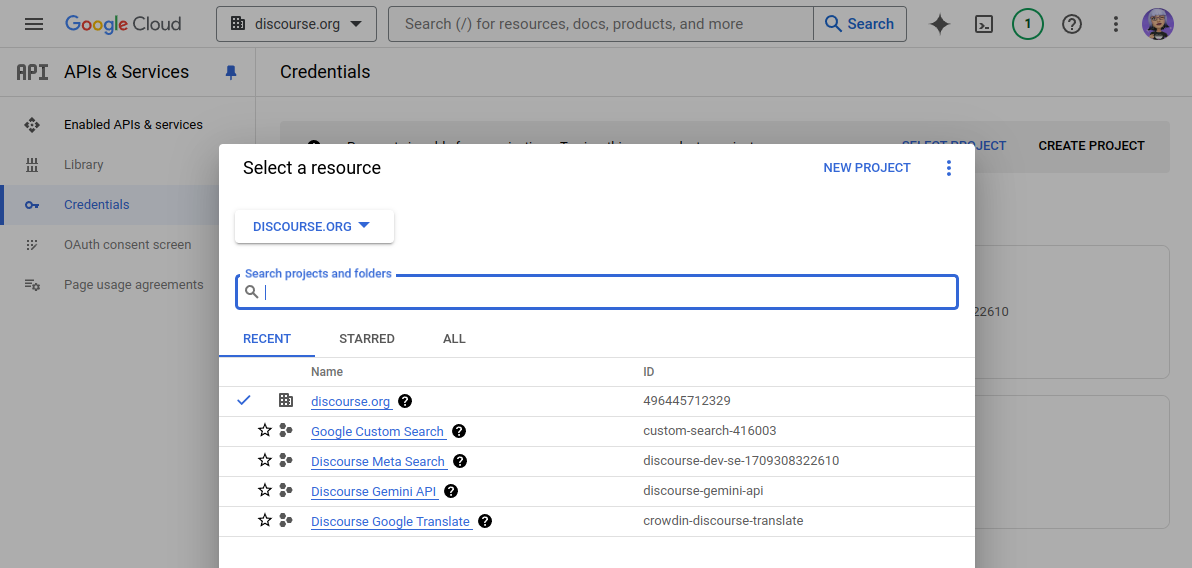
Task: Click the ID column header
Action: [648, 372]
